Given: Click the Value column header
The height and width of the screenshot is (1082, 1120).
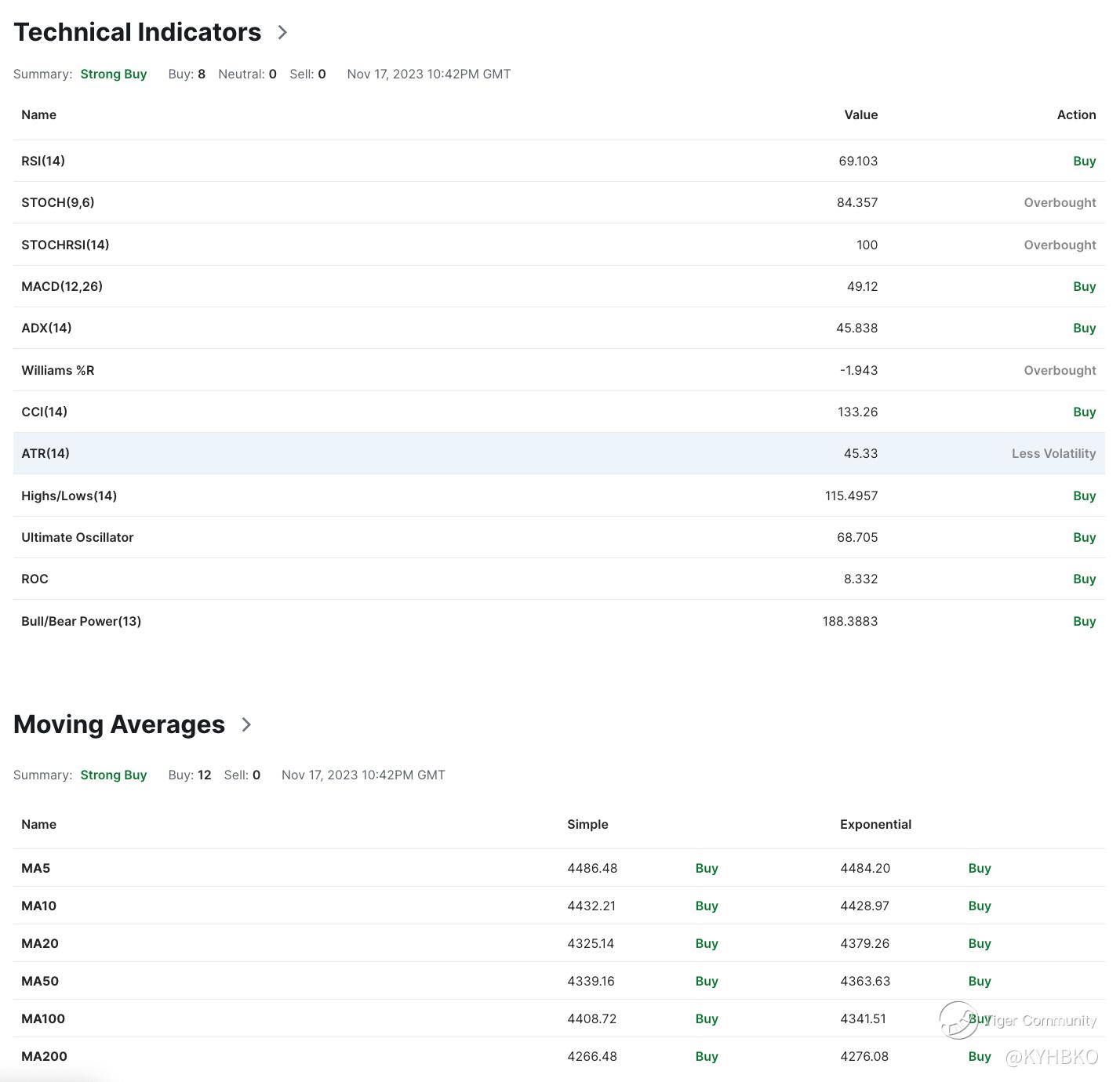Looking at the screenshot, I should point(860,114).
